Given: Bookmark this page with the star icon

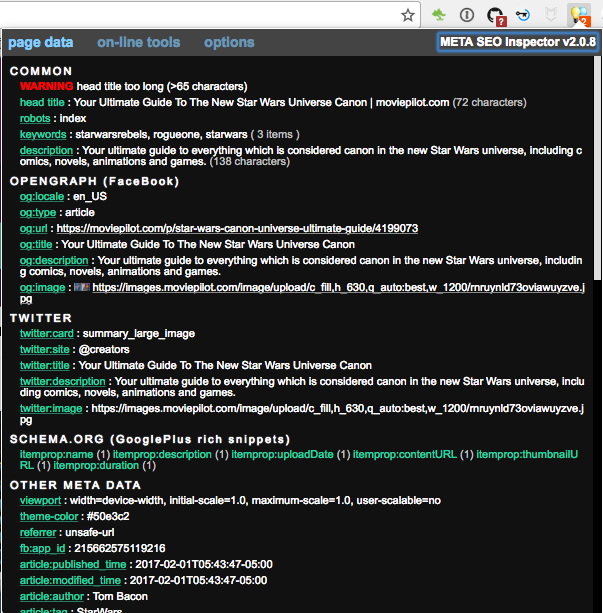Looking at the screenshot, I should [408, 15].
